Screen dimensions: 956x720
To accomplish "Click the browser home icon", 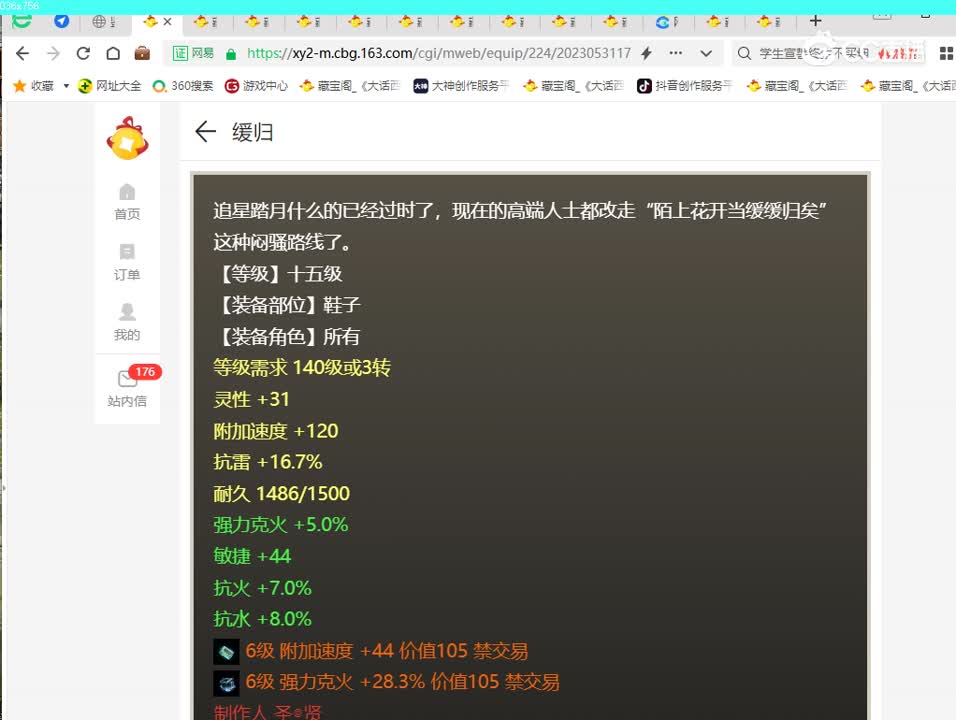I will pyautogui.click(x=113, y=56).
